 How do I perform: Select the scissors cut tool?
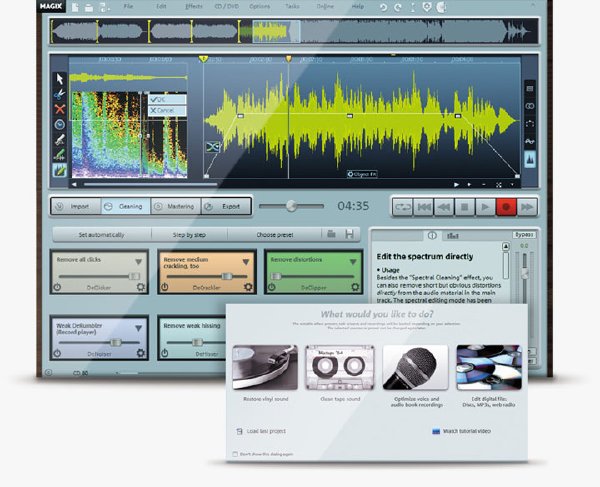[x=60, y=94]
